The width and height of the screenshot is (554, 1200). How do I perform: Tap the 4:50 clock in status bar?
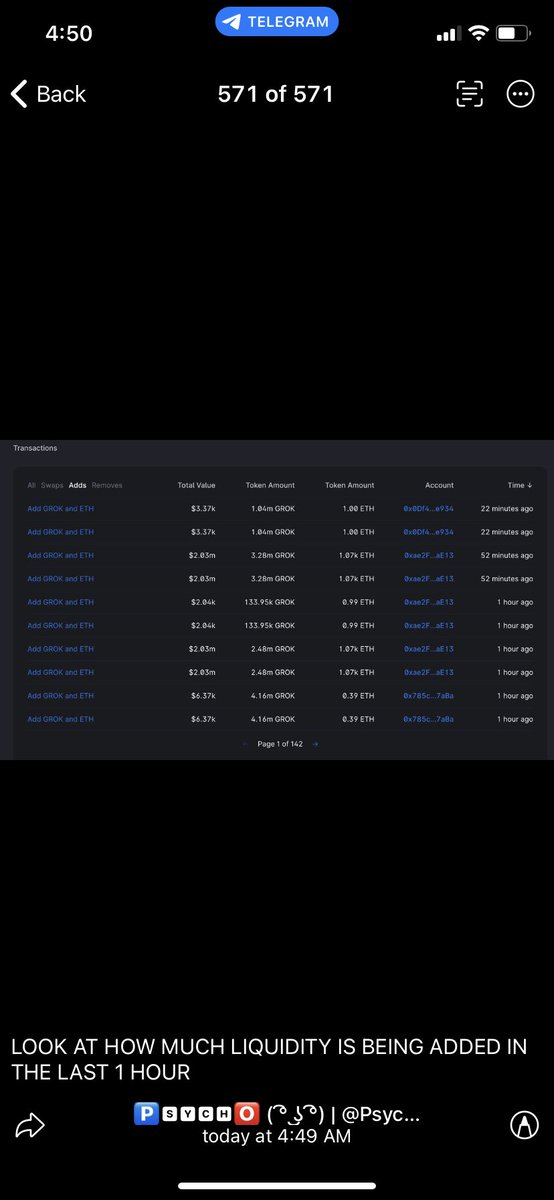point(69,34)
